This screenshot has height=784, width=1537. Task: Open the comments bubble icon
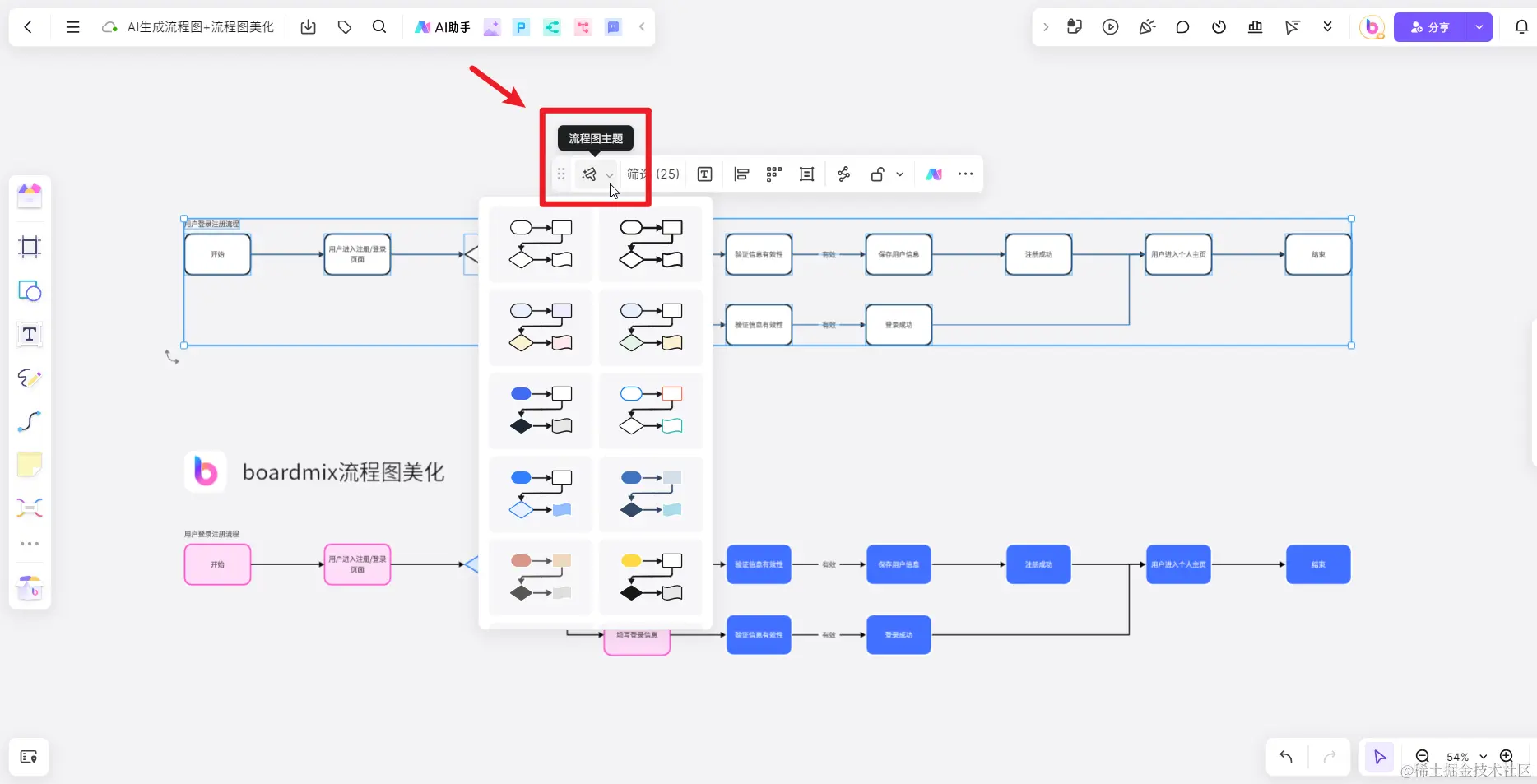pyautogui.click(x=1182, y=27)
